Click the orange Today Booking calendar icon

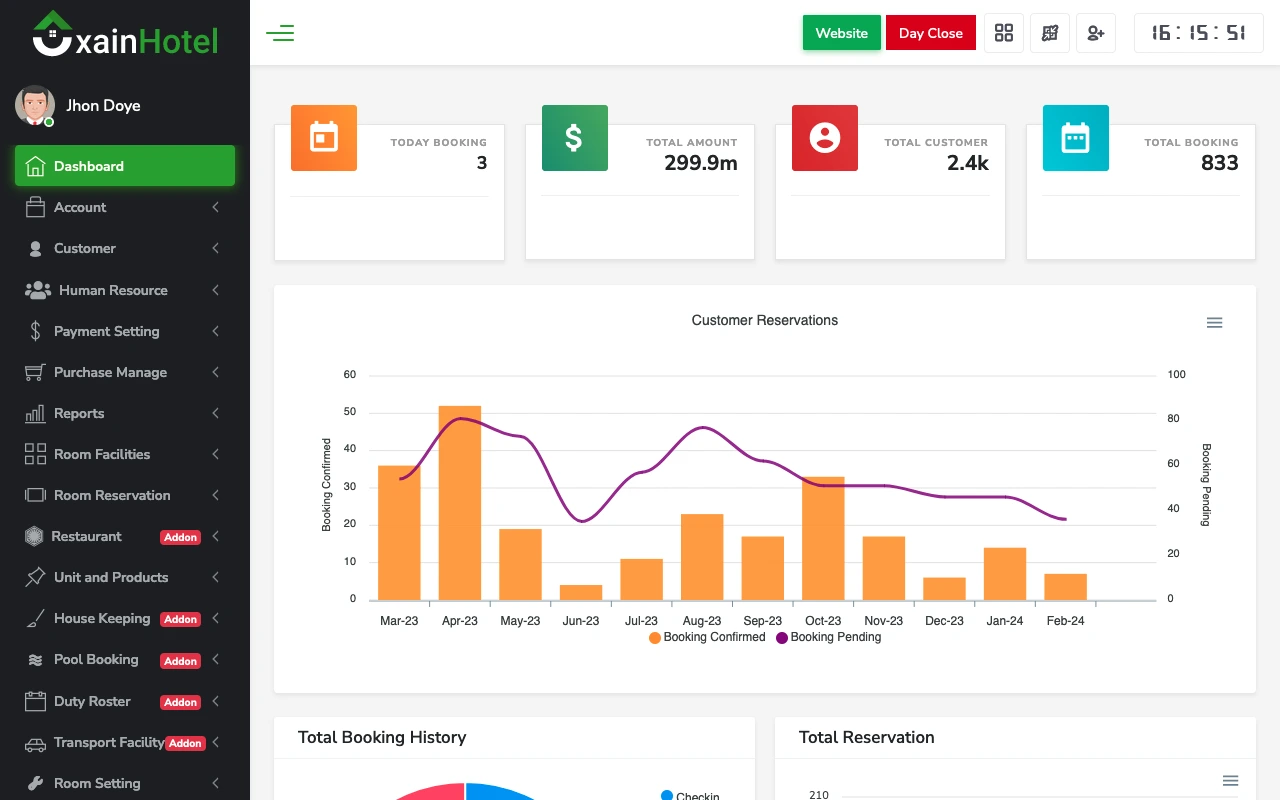coord(324,138)
